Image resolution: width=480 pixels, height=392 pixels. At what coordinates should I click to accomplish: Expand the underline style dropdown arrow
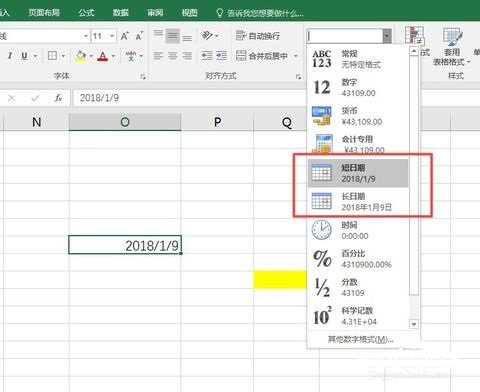tap(35, 56)
